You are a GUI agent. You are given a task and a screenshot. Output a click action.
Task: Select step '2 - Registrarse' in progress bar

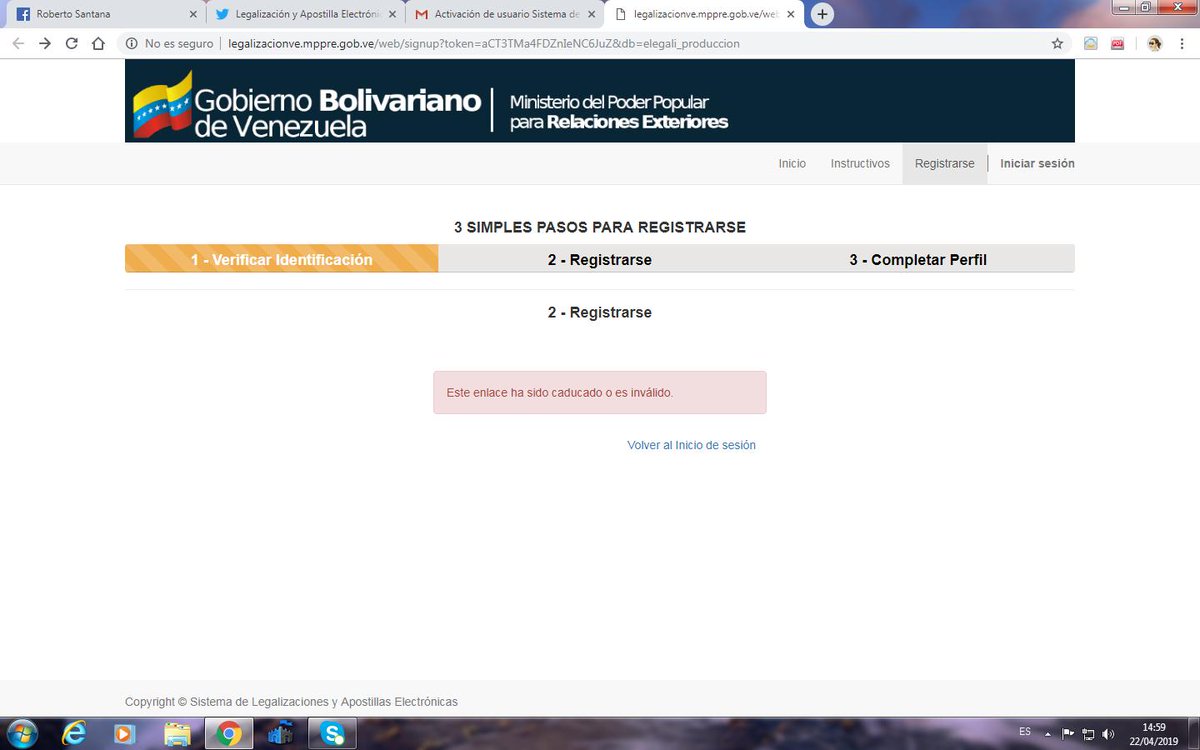pyautogui.click(x=599, y=259)
